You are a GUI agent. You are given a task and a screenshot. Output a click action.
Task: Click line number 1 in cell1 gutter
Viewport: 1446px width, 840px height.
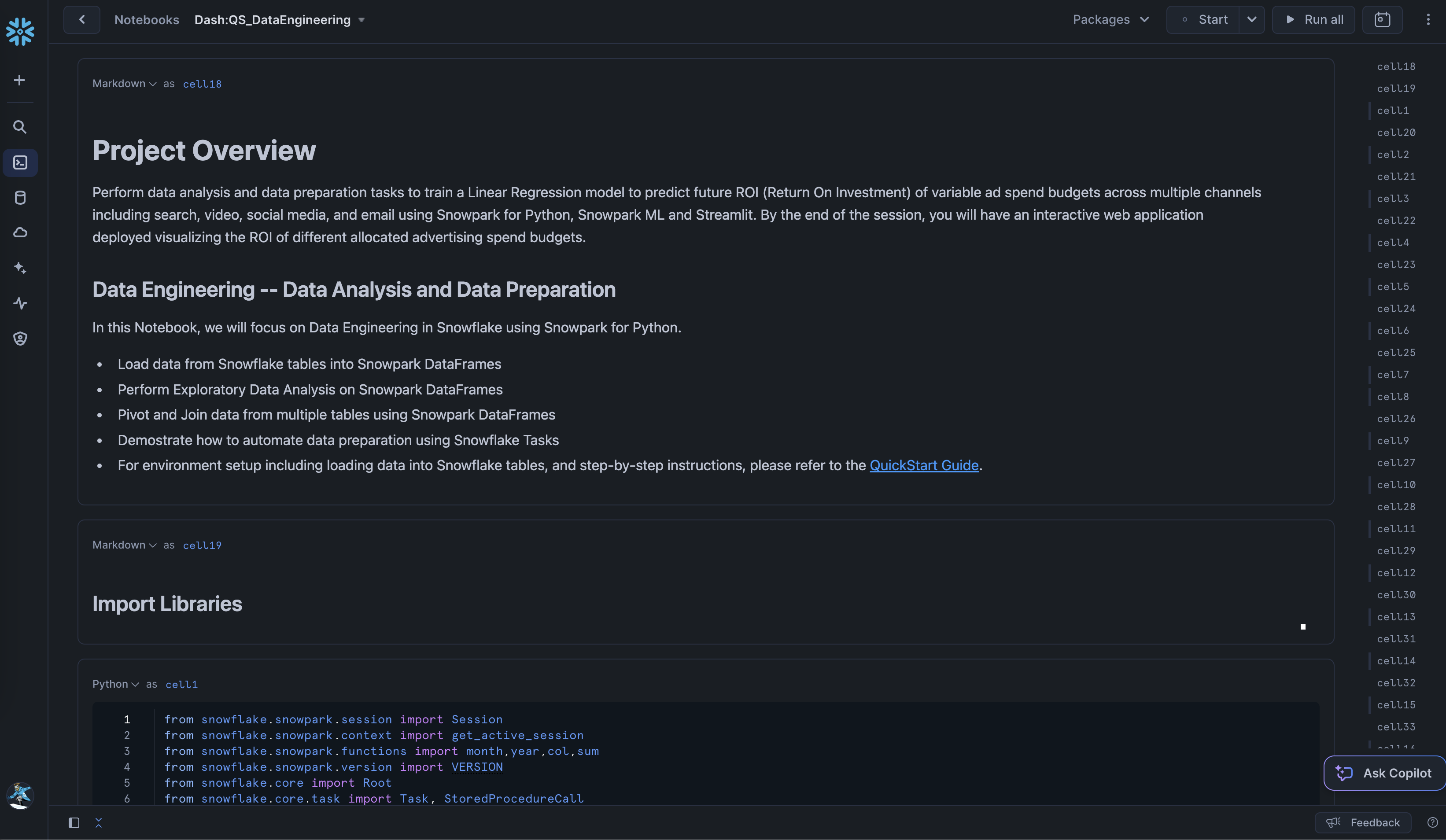point(127,719)
